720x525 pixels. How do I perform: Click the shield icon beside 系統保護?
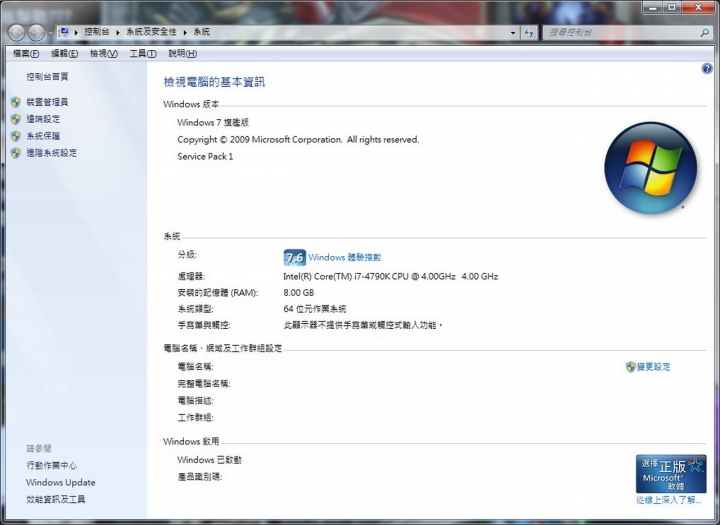pos(16,136)
